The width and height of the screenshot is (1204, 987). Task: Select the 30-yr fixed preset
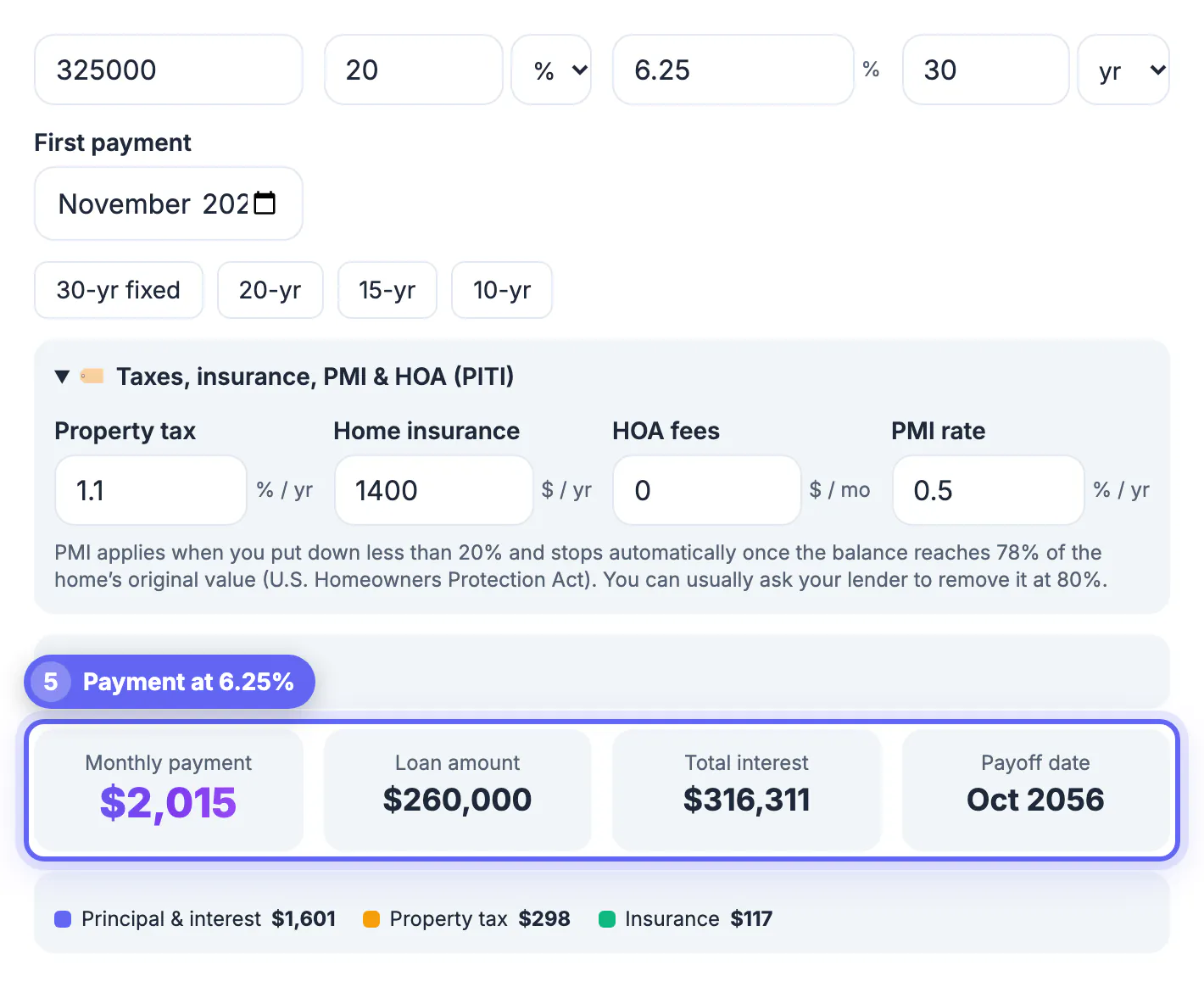tap(119, 290)
